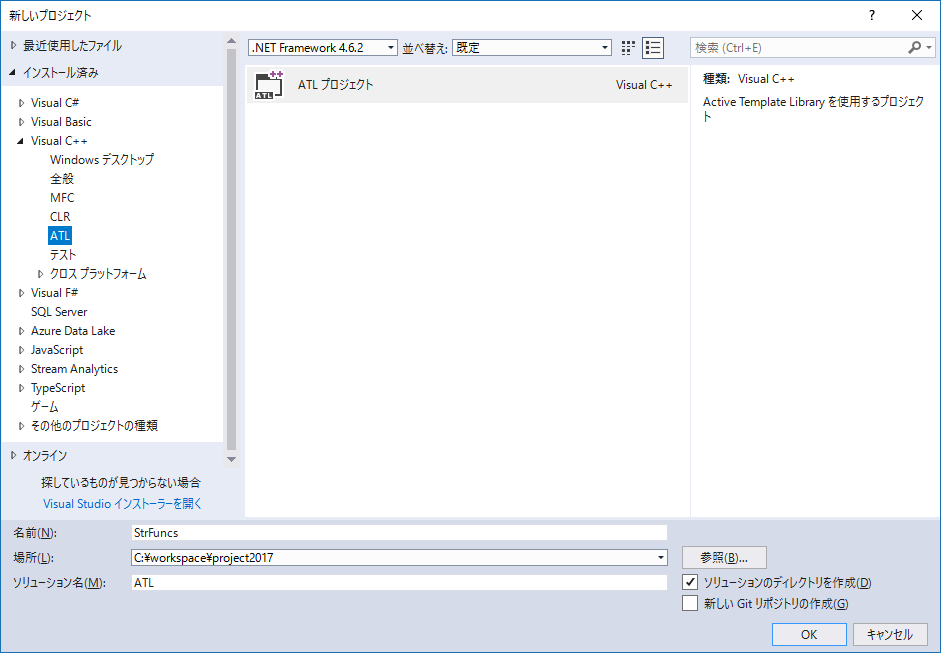
Task: Switch to list view of templates
Action: point(654,47)
